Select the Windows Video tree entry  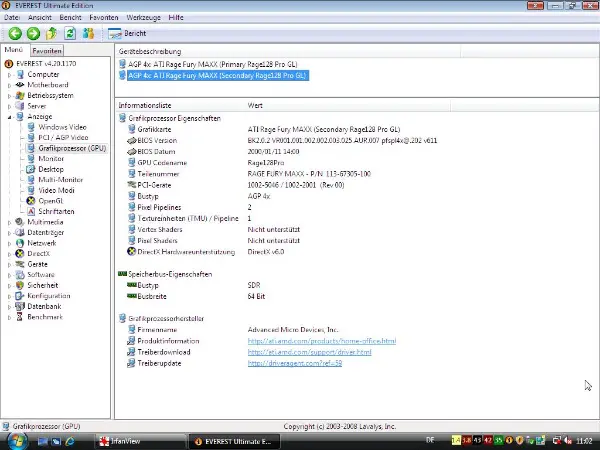click(x=62, y=127)
